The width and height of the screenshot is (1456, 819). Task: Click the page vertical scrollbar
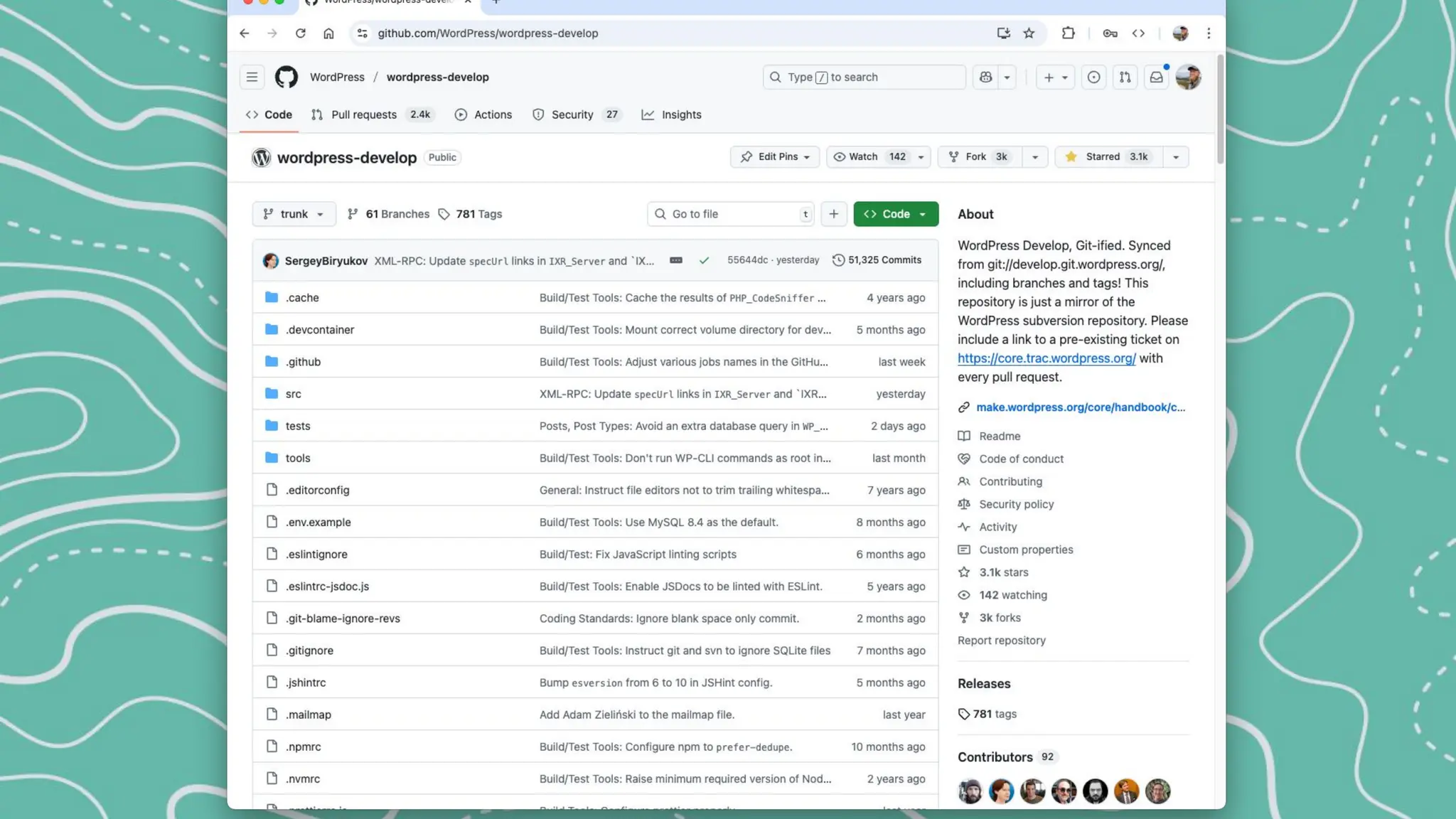[x=1220, y=107]
